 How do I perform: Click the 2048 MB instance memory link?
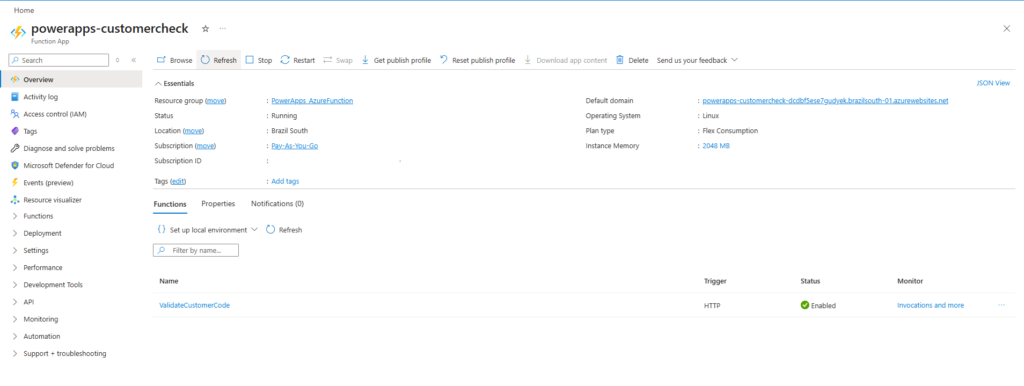pos(716,146)
